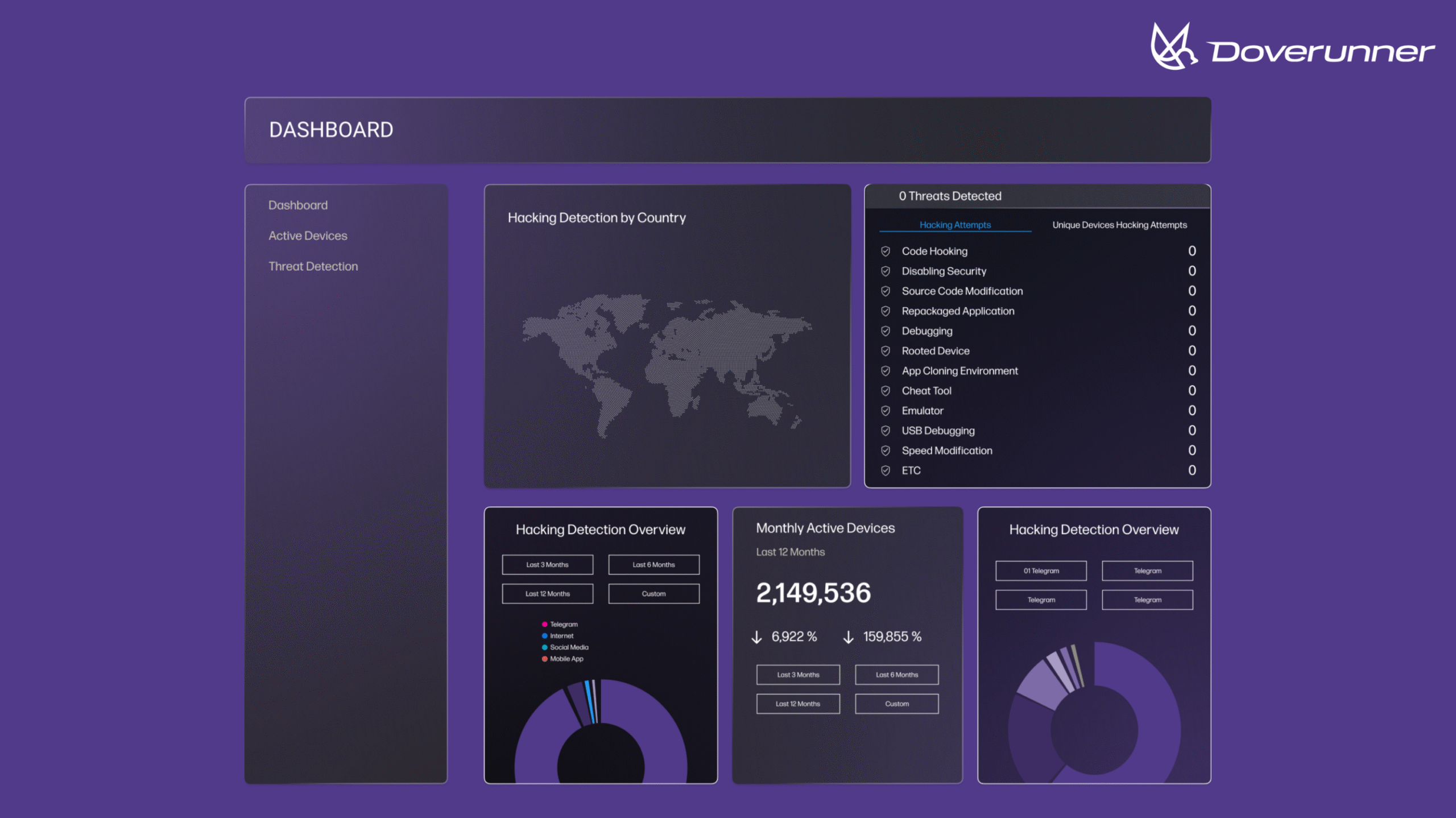The height and width of the screenshot is (818, 1456).
Task: Click the shield icon beside Cheat Tool
Action: [886, 390]
